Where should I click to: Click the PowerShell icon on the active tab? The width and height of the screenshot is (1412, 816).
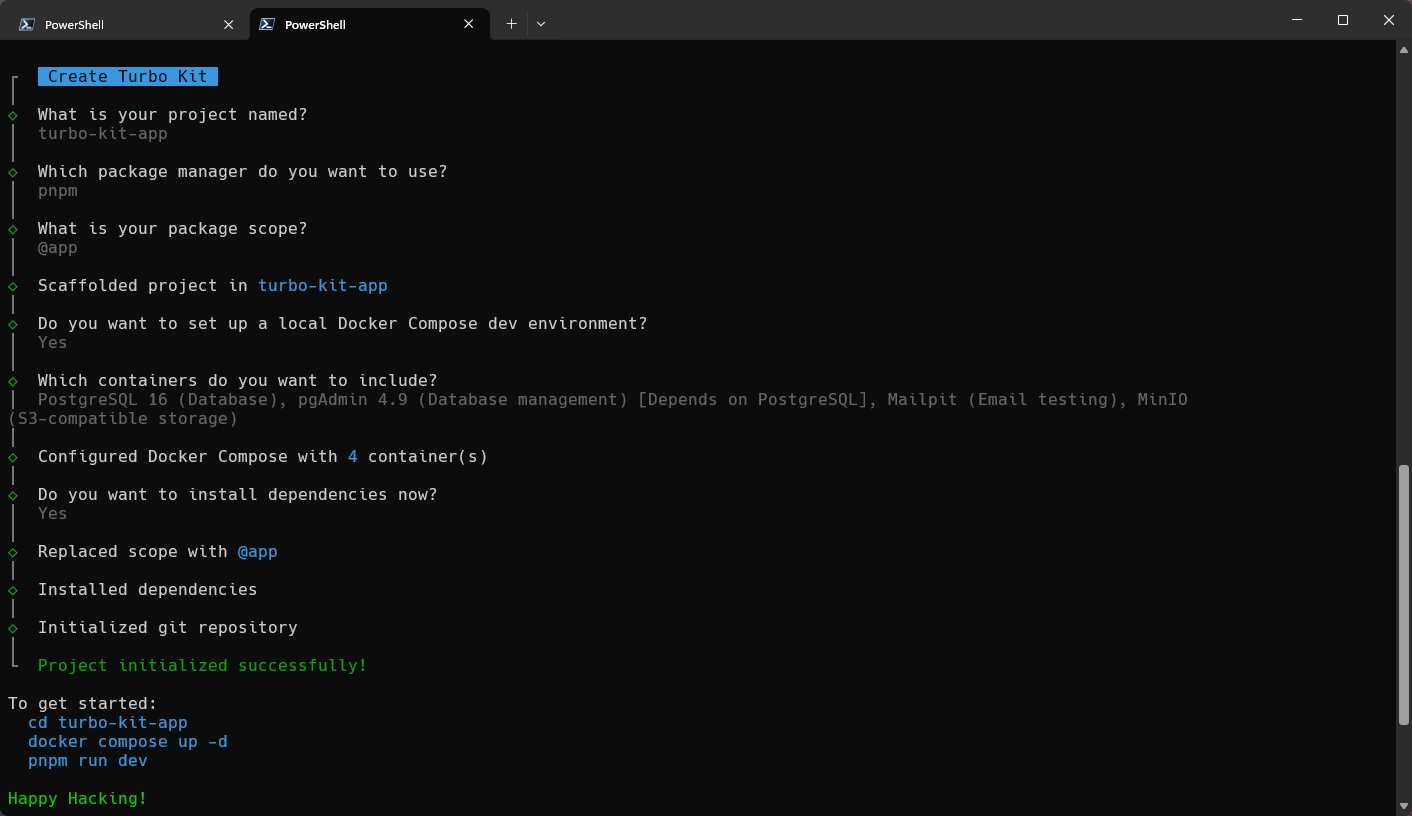(267, 24)
